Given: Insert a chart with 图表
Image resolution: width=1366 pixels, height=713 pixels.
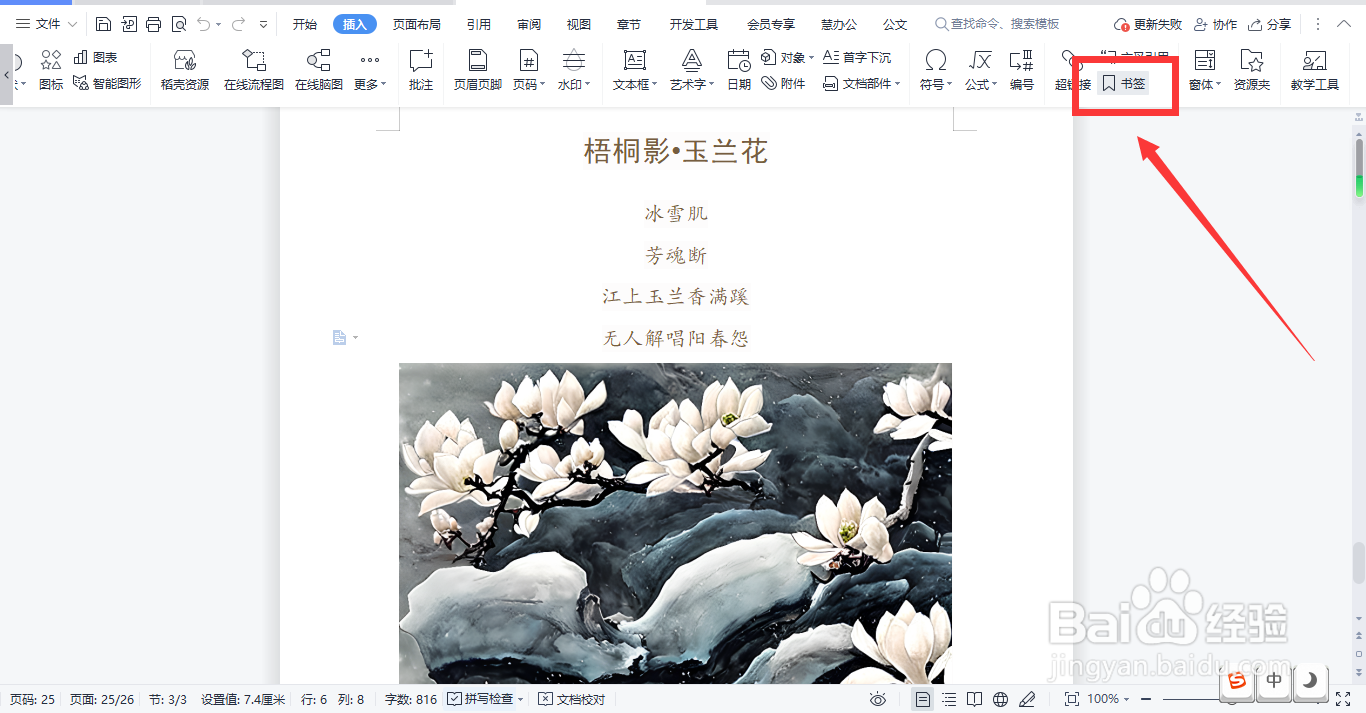Looking at the screenshot, I should pos(96,58).
